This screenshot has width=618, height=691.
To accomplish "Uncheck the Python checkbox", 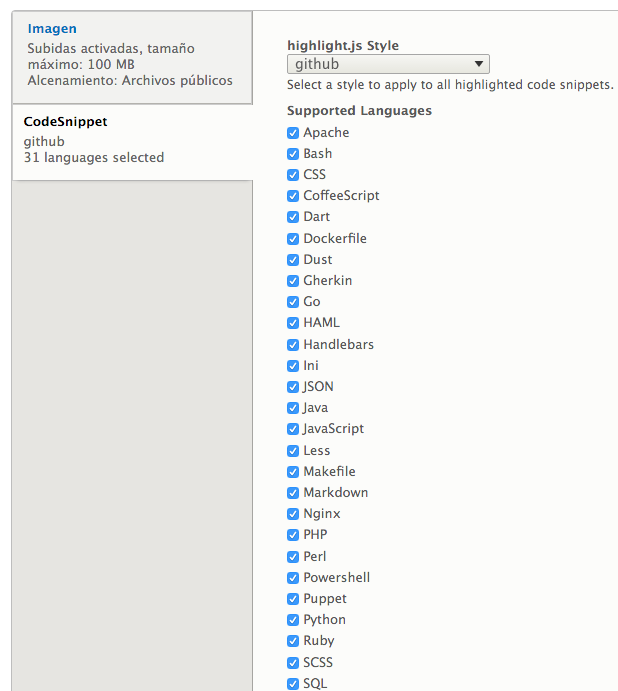I will pyautogui.click(x=293, y=620).
